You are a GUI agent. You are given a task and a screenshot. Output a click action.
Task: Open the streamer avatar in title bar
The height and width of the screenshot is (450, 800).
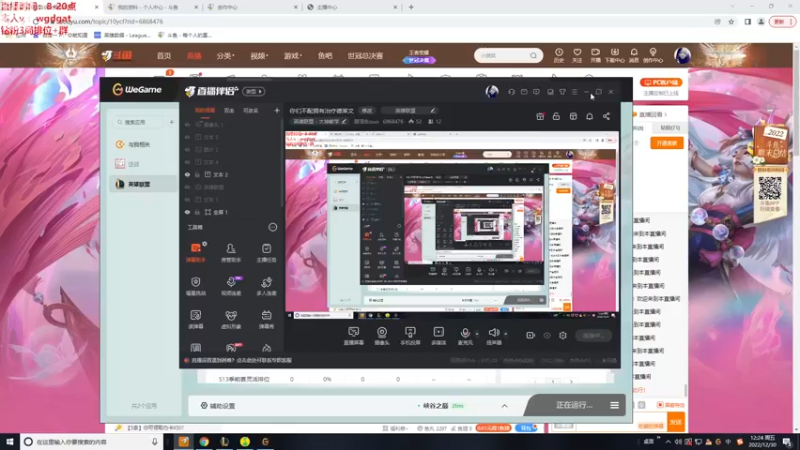[492, 91]
